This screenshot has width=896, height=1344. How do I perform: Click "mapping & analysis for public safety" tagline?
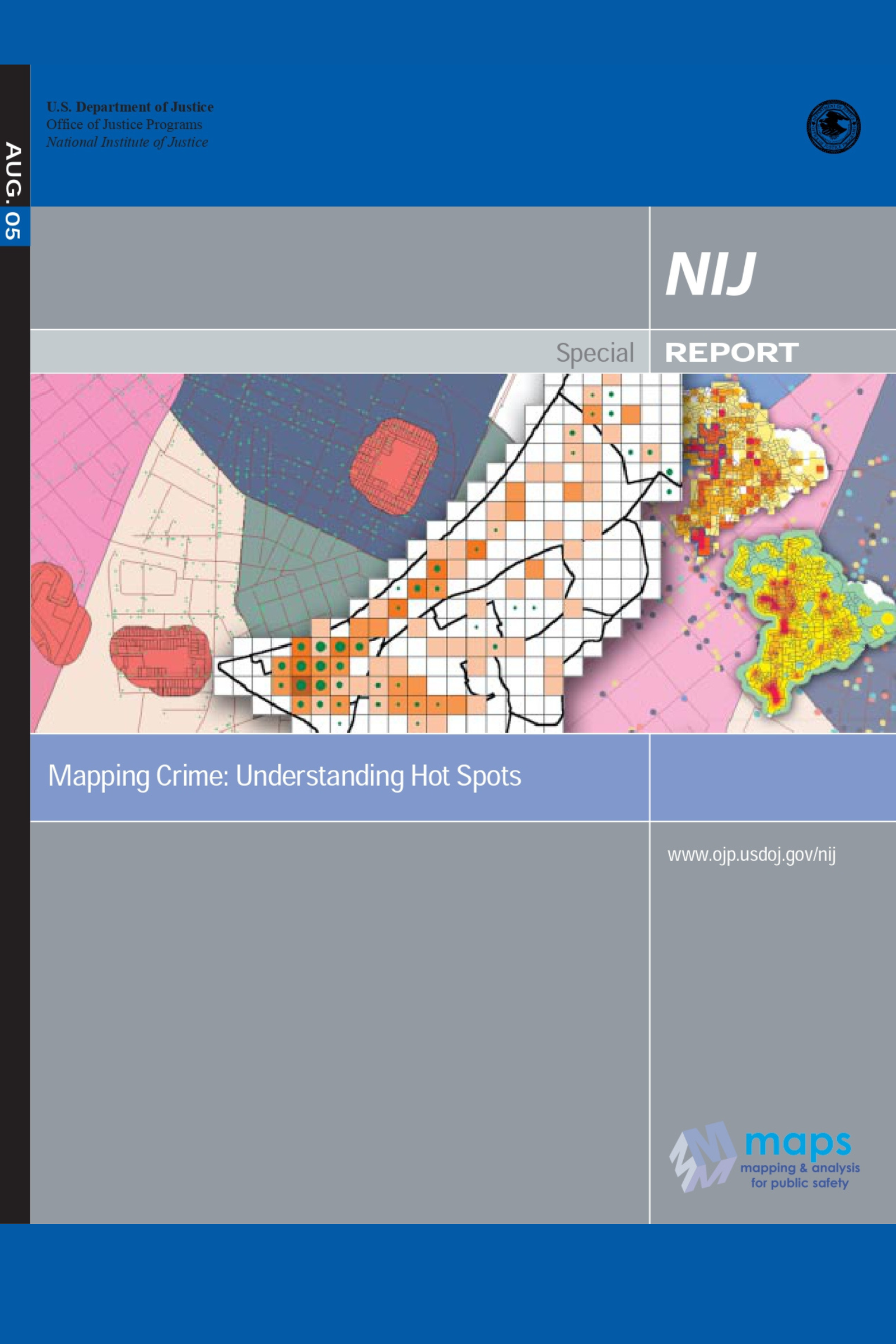(800, 1175)
